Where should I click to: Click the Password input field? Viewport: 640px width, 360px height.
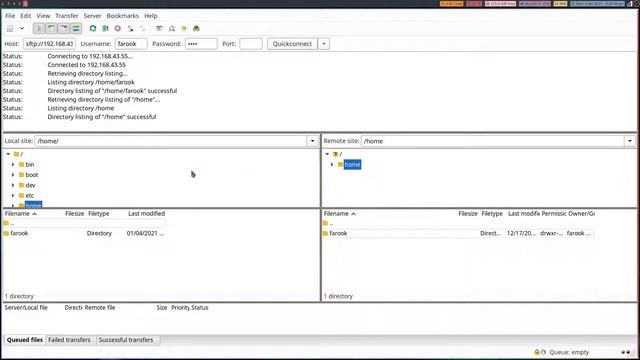(201, 44)
